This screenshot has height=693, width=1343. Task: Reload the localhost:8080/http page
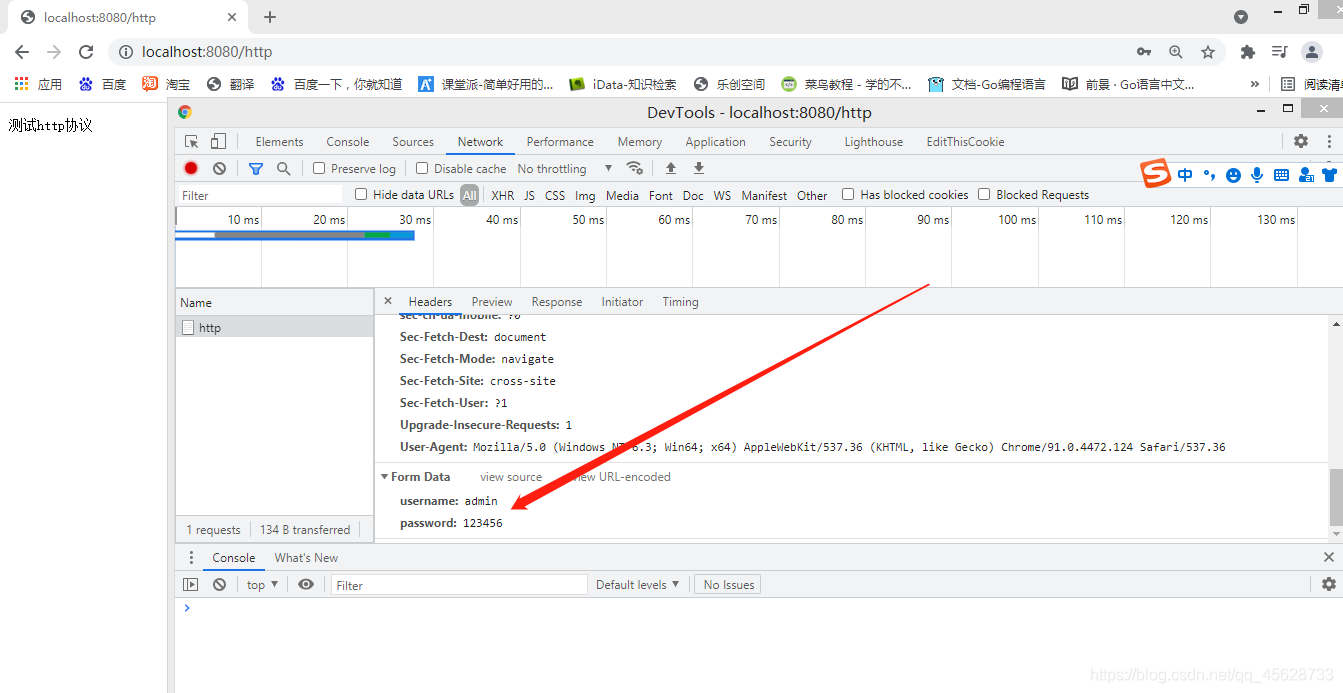pos(86,52)
